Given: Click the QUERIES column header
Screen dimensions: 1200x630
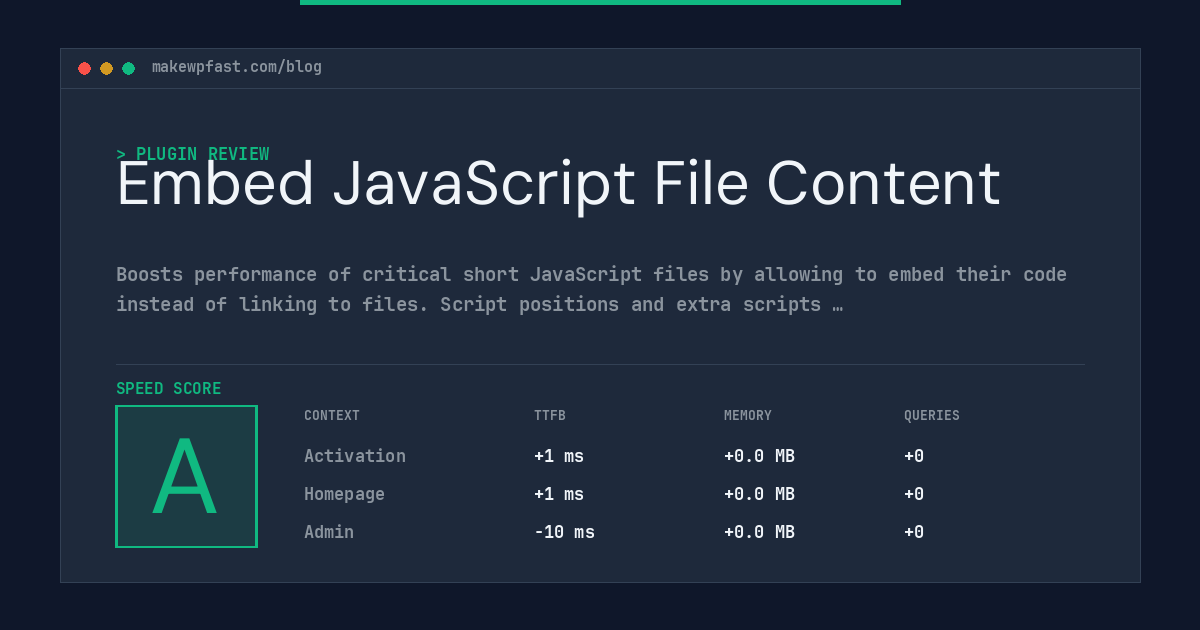Looking at the screenshot, I should click(x=932, y=416).
